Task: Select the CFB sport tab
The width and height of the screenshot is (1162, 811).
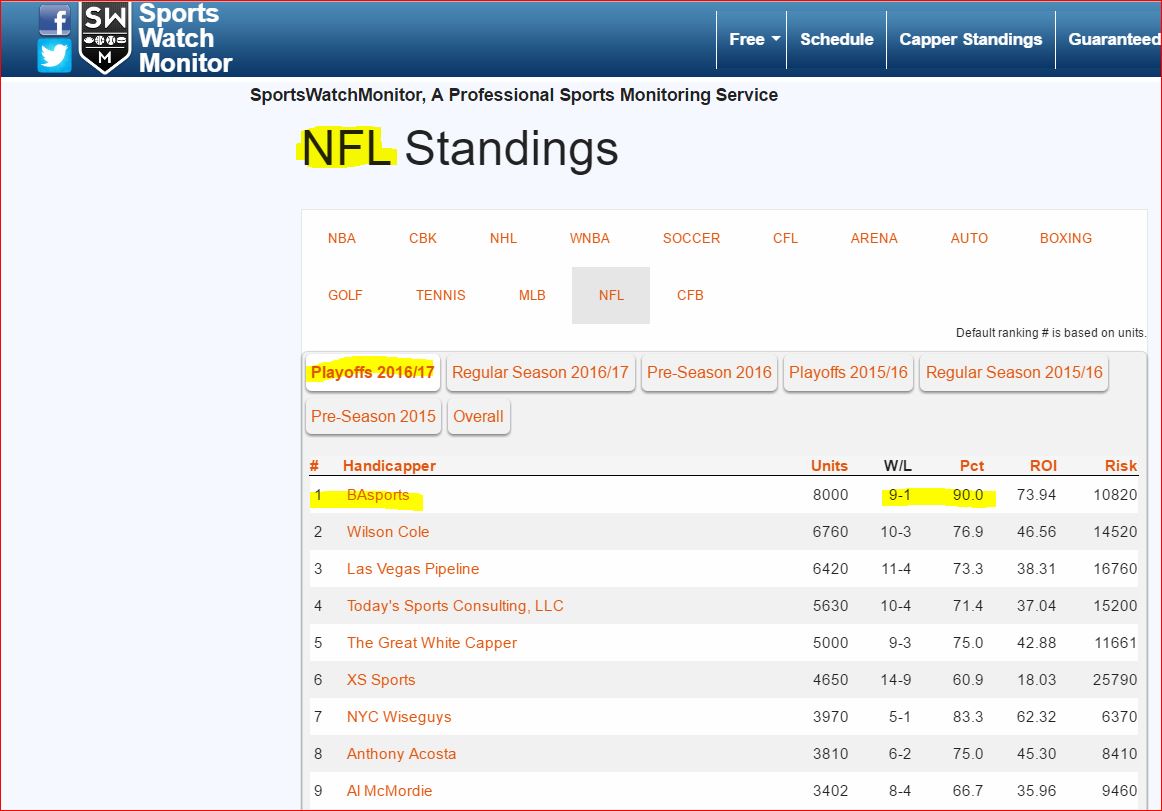Action: 690,295
